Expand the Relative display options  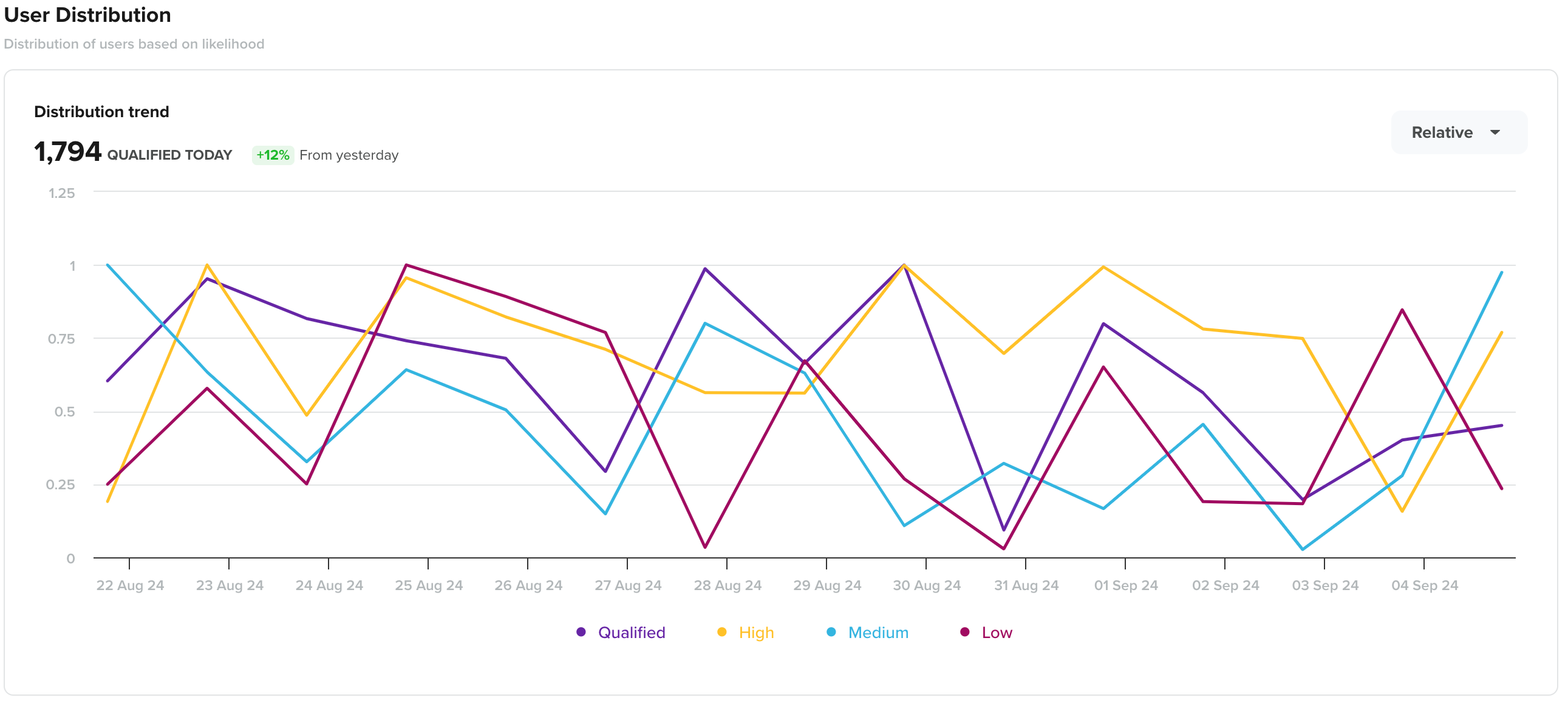1458,132
